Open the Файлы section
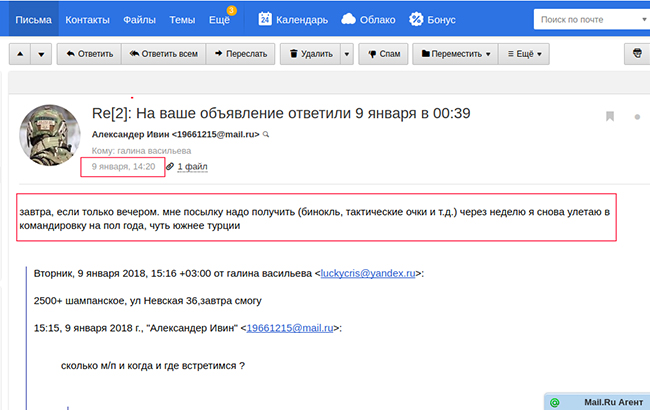Viewport: 650px width, 410px height. (x=139, y=19)
